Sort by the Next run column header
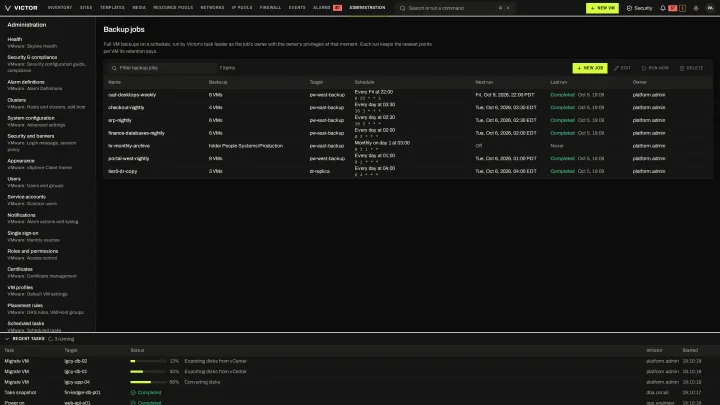 [484, 82]
